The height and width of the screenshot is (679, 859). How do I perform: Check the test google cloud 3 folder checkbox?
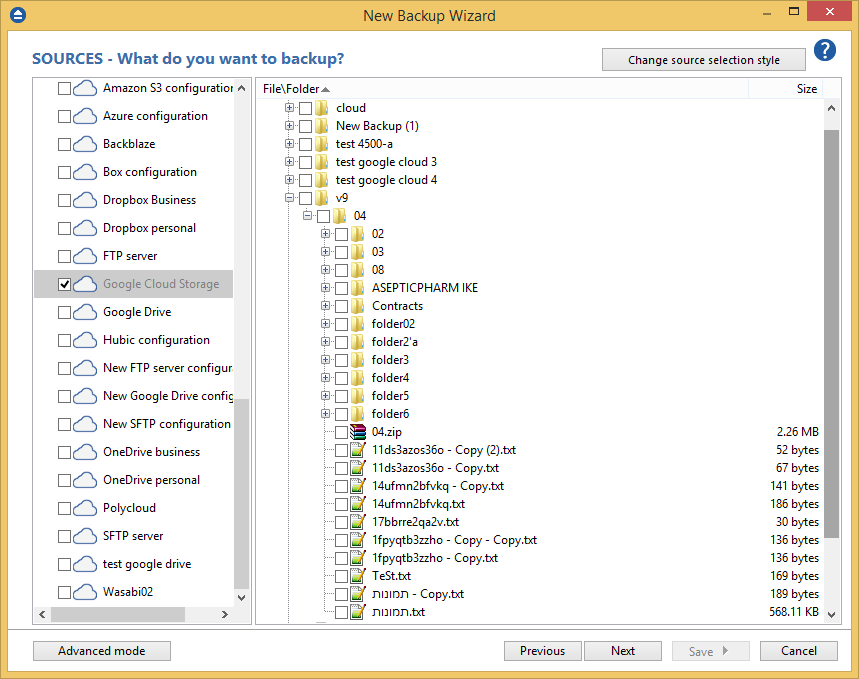[x=306, y=162]
